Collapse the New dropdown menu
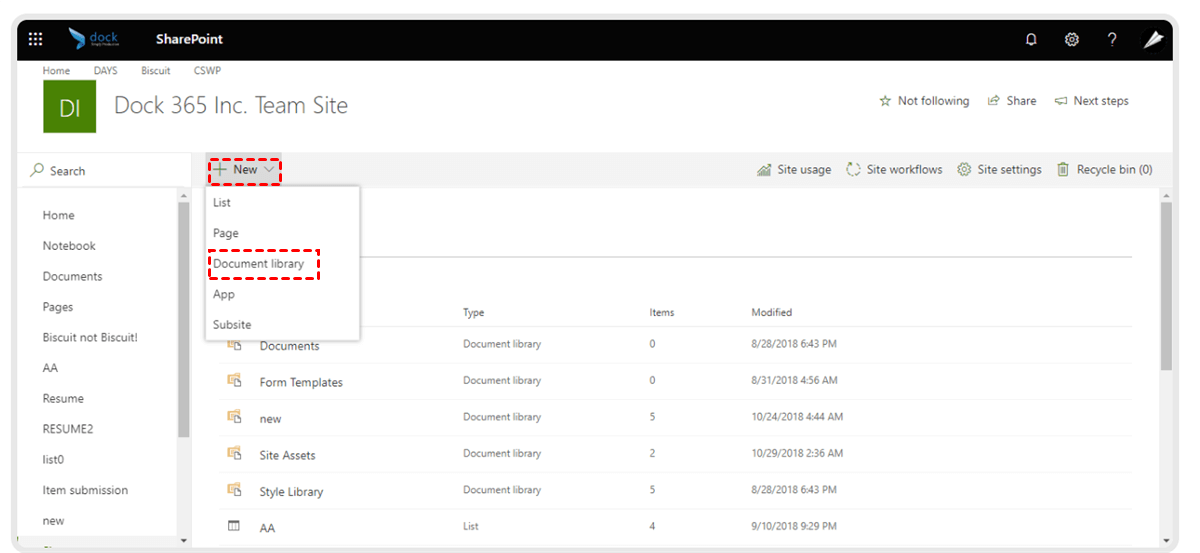Screen dimensions: 1200x553 244,170
